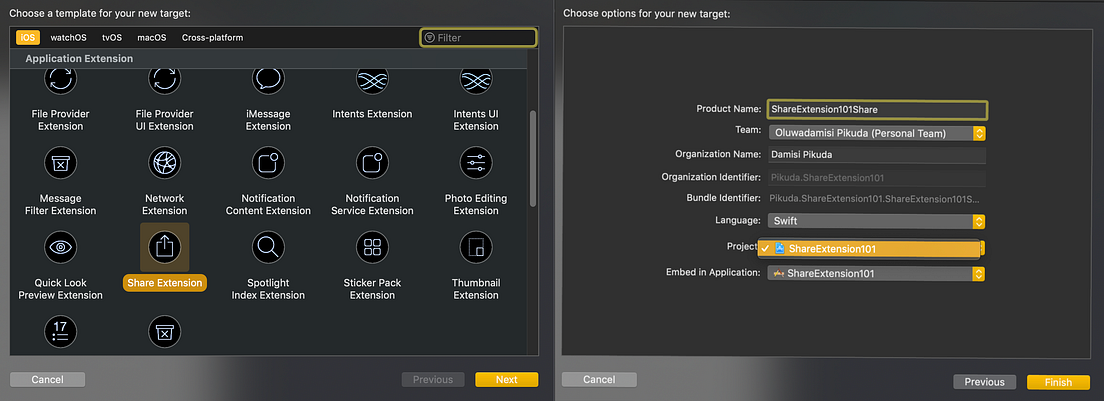Click Cancel in the template chooser dialog
Viewport: 1104px width, 401px height.
click(x=47, y=379)
